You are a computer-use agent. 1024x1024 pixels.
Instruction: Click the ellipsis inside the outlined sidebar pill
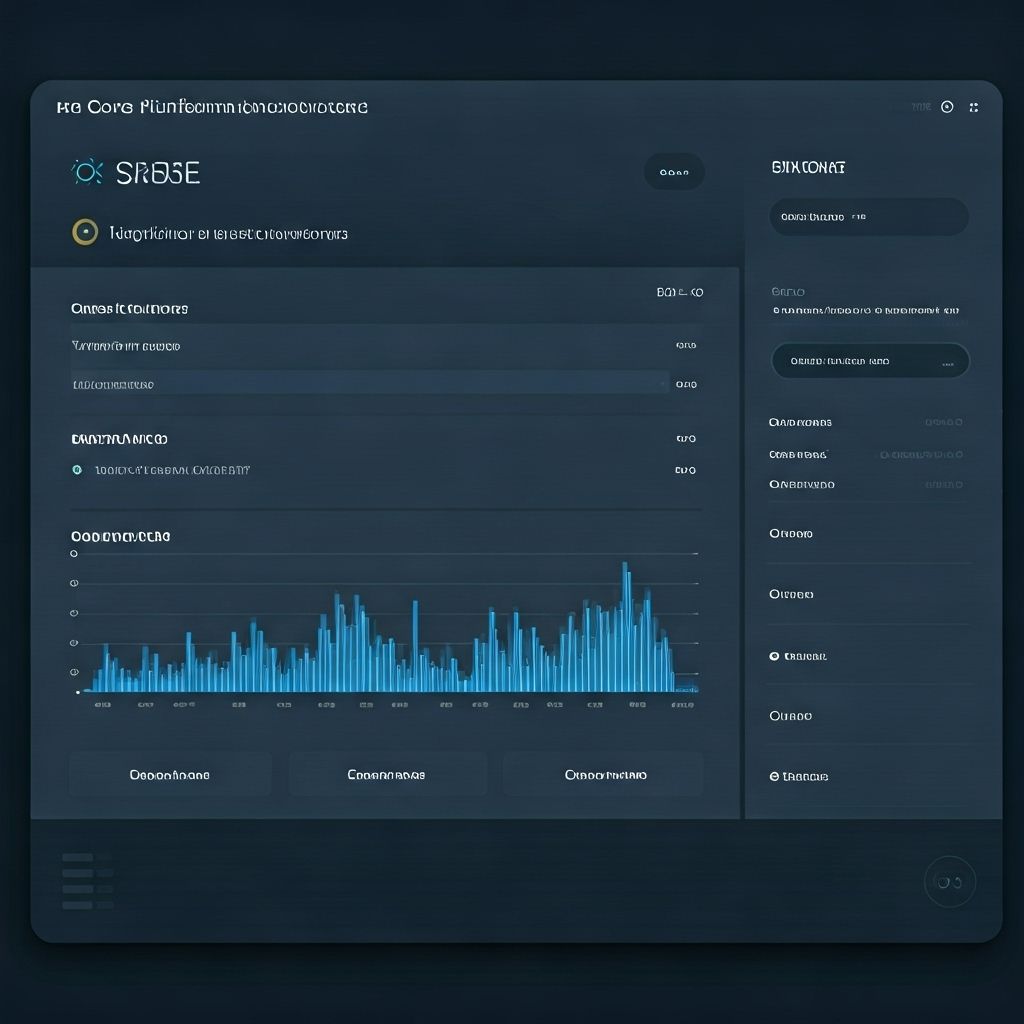[947, 362]
